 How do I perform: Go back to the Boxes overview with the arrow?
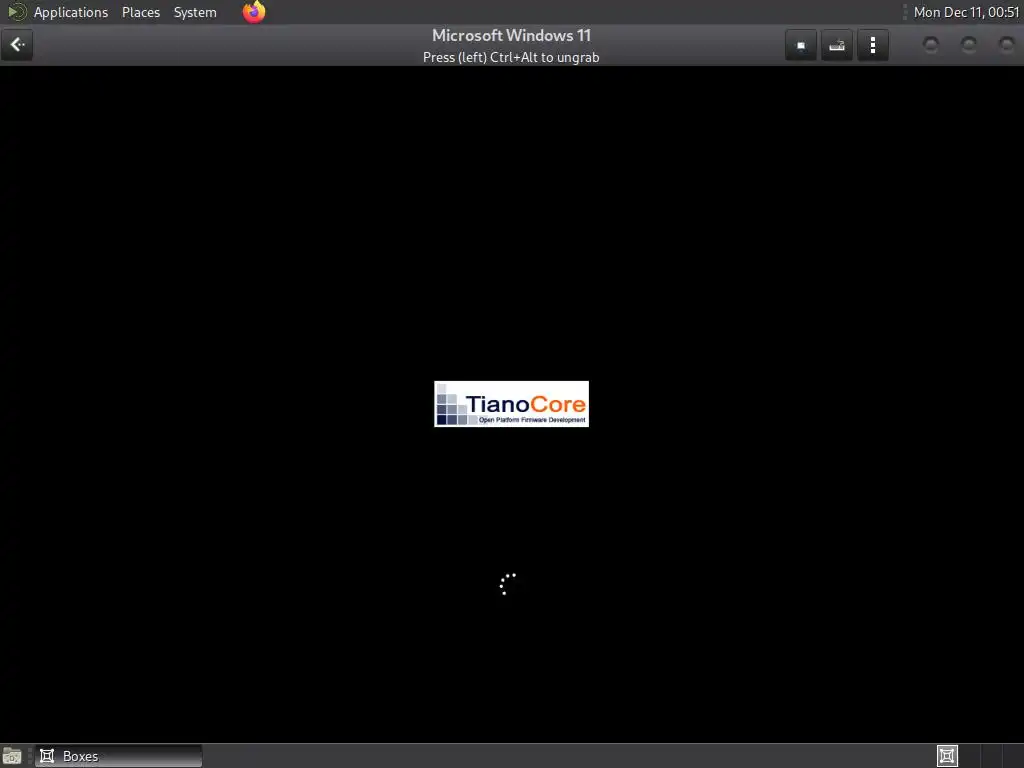[17, 45]
